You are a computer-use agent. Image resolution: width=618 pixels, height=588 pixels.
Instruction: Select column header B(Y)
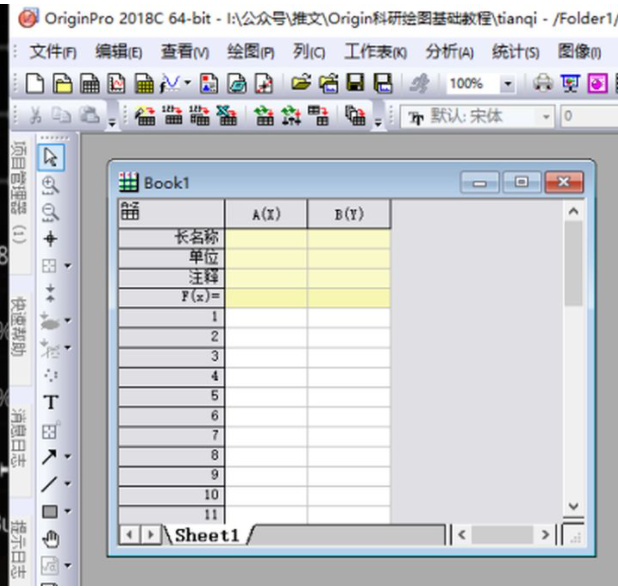coord(349,214)
